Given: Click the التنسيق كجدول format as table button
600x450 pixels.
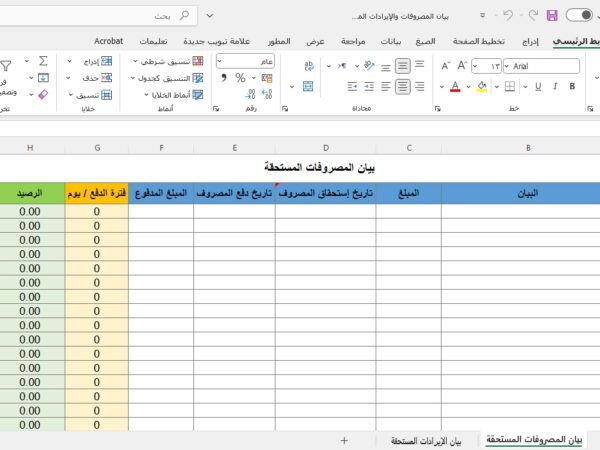Looking at the screenshot, I should 167,78.
